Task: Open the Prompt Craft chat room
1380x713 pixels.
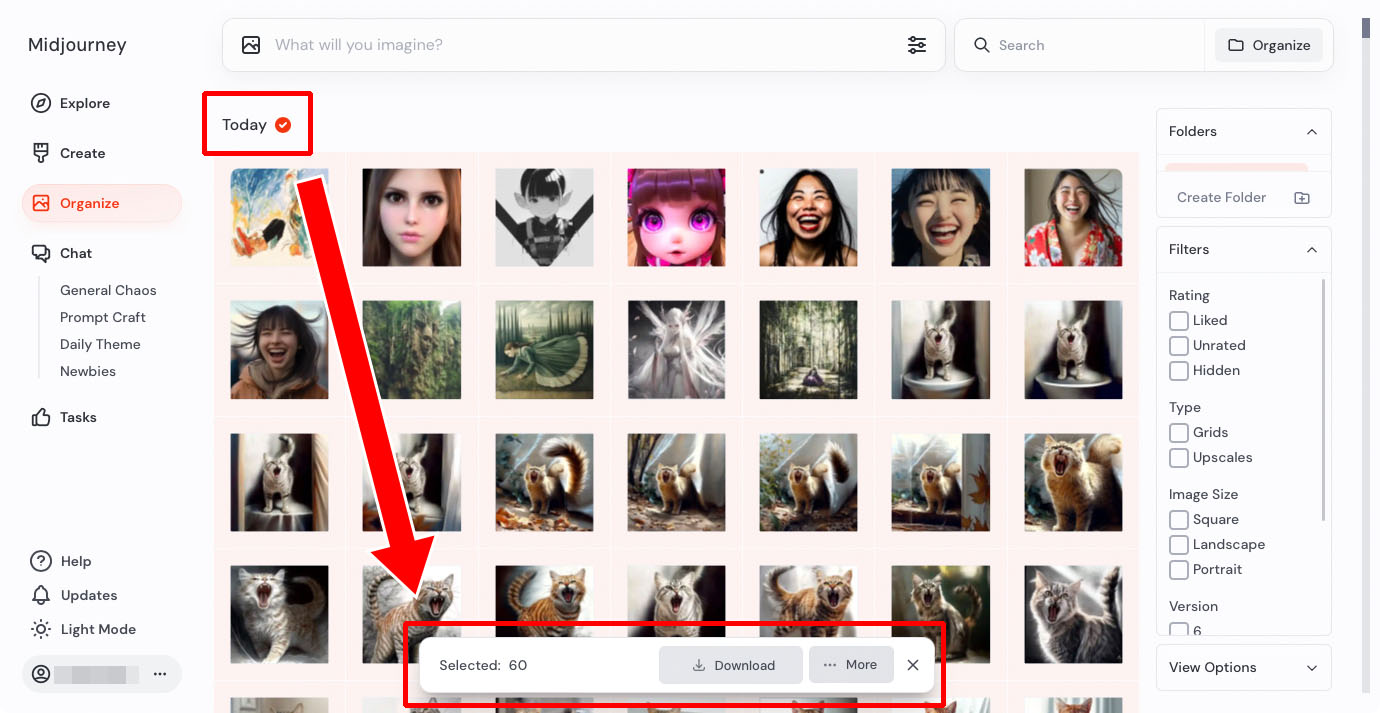Action: pos(103,317)
